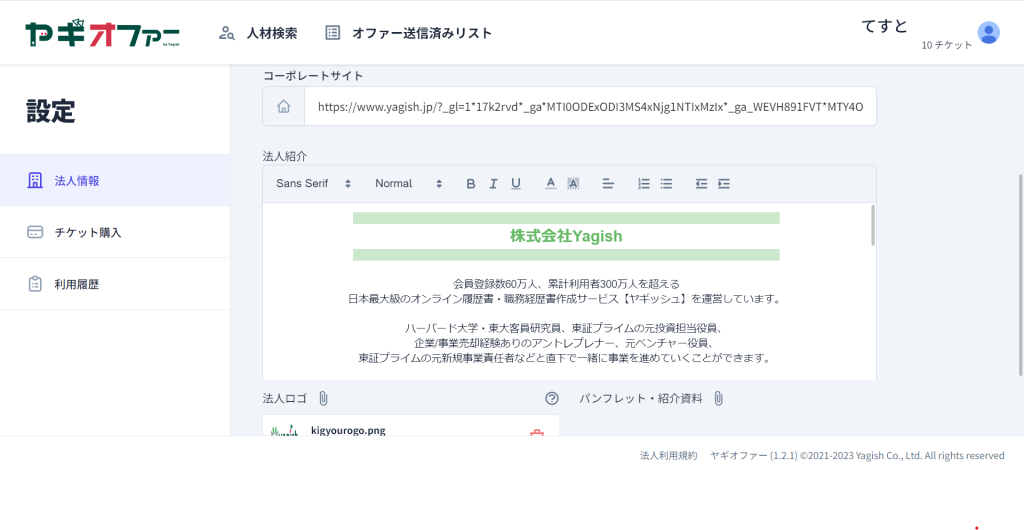Click the card icon next to チケット購入
This screenshot has height=530, width=1024.
[35, 232]
